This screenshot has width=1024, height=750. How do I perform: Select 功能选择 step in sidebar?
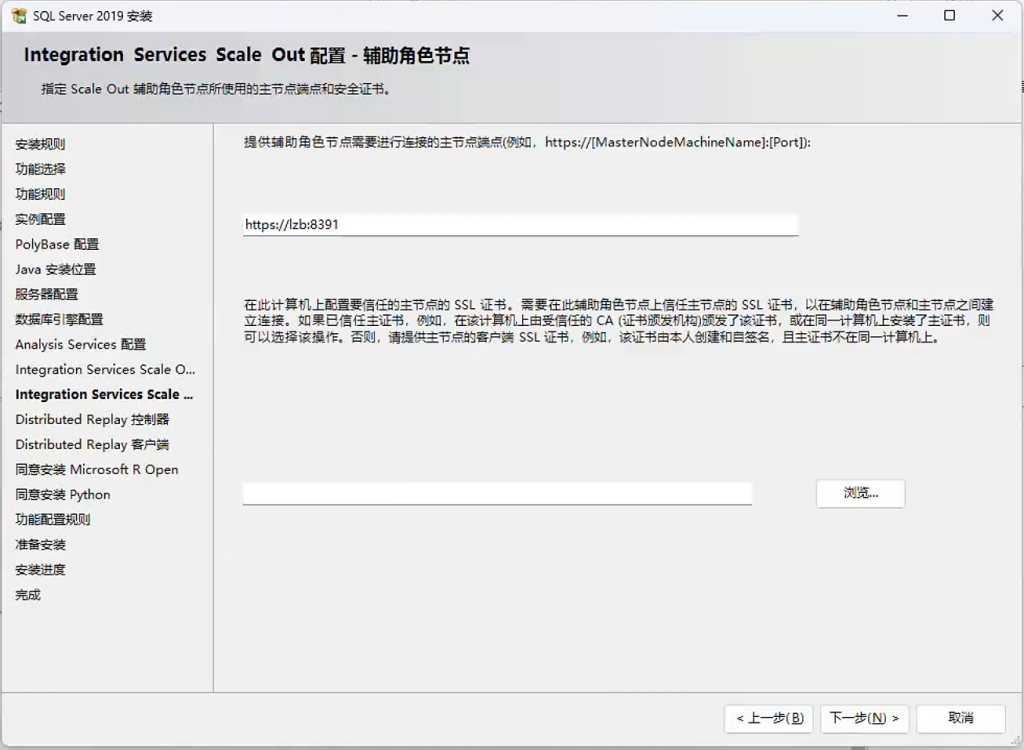pyautogui.click(x=40, y=169)
